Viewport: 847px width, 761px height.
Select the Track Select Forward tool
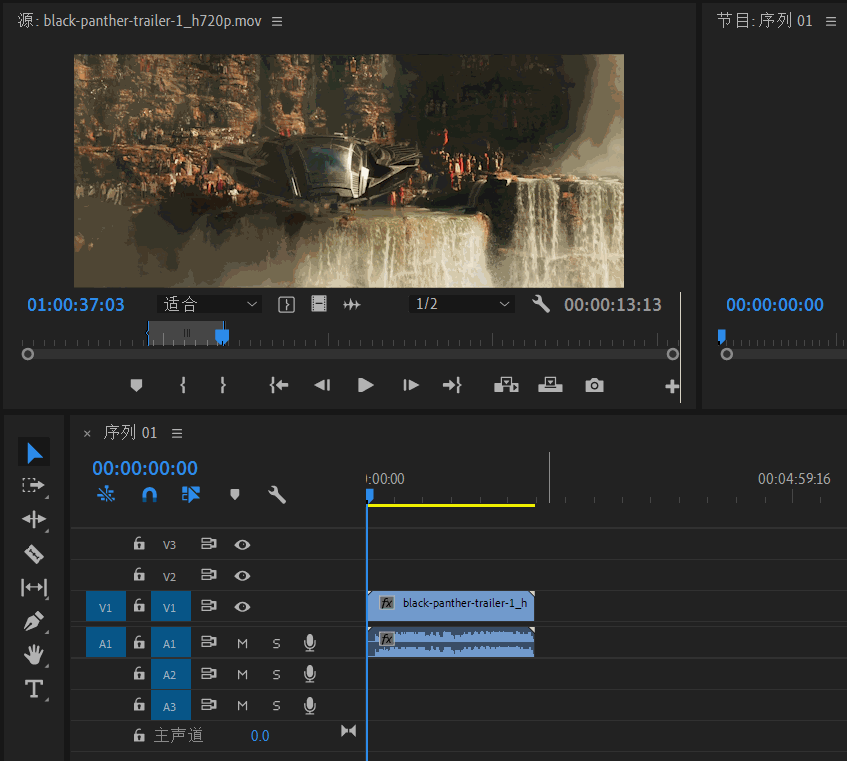coord(34,486)
